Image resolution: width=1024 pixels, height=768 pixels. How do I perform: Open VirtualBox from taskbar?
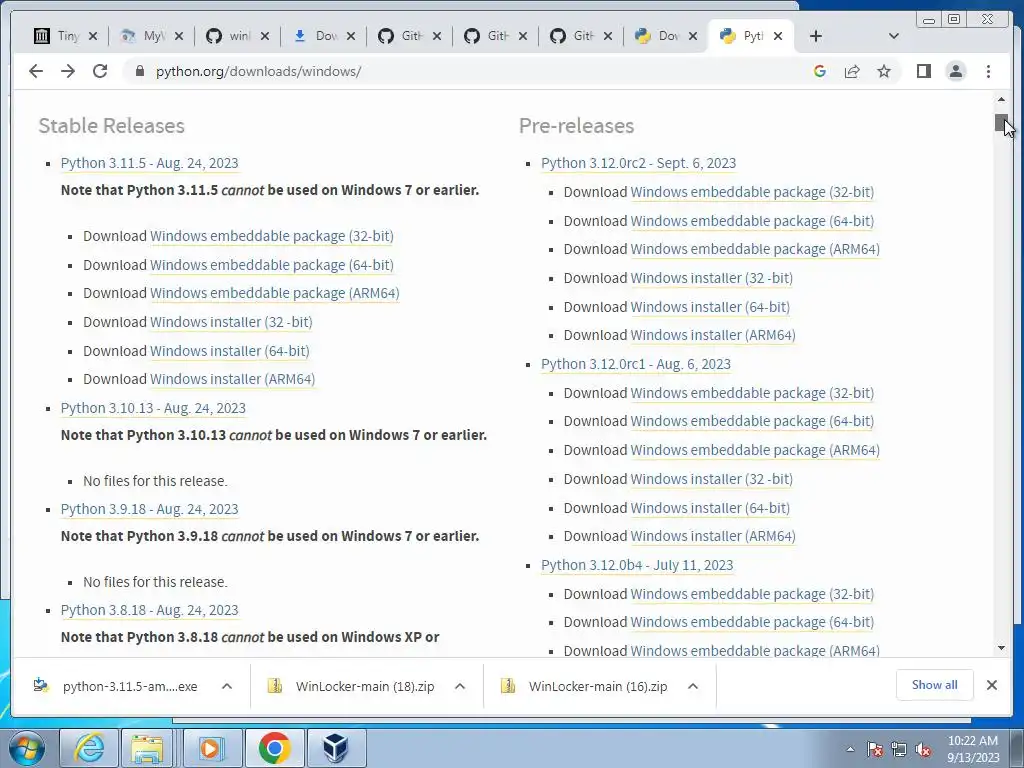coord(336,748)
